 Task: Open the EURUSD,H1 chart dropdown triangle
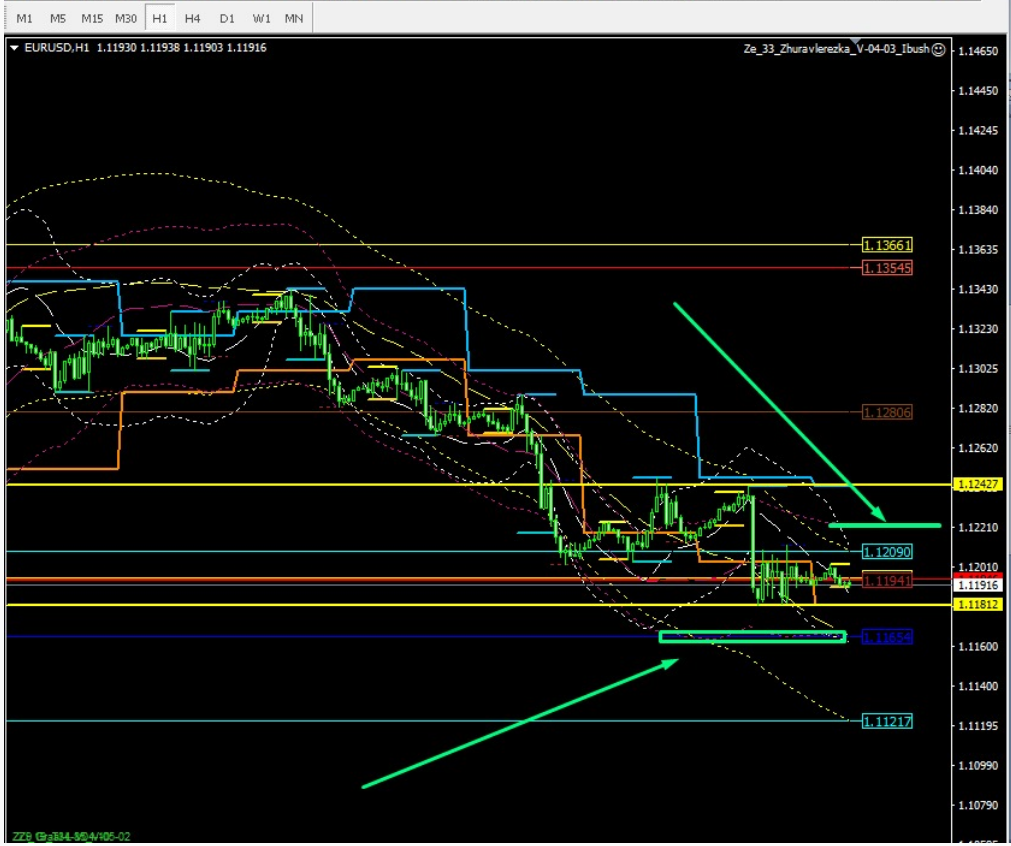(14, 47)
